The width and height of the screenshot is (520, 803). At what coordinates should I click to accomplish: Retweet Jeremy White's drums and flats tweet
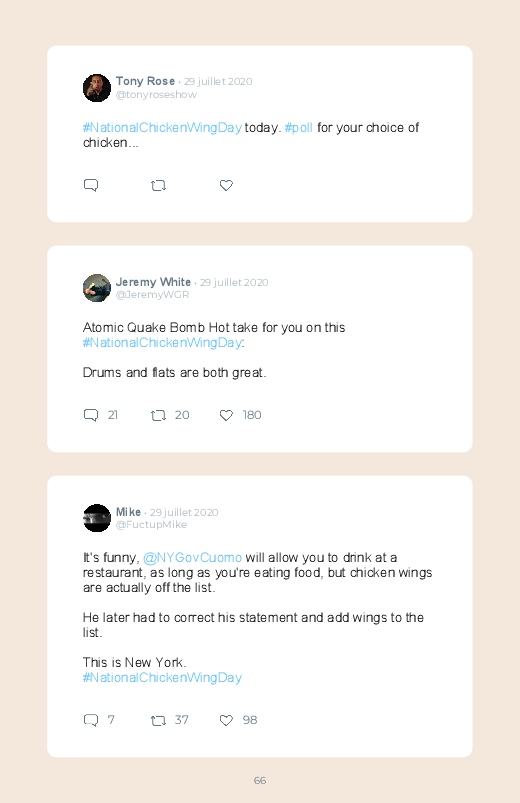click(158, 415)
